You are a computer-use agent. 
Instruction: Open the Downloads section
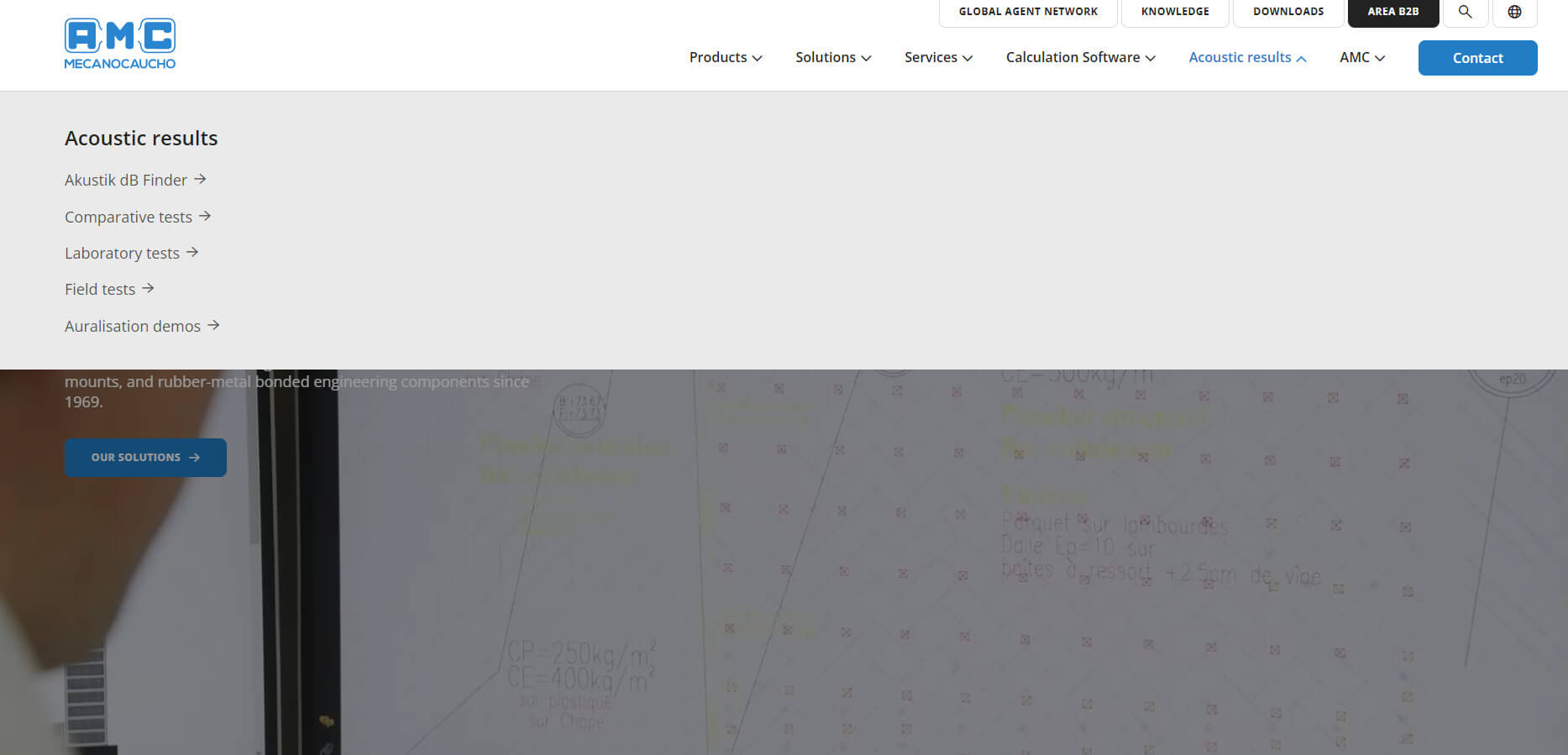click(x=1288, y=12)
